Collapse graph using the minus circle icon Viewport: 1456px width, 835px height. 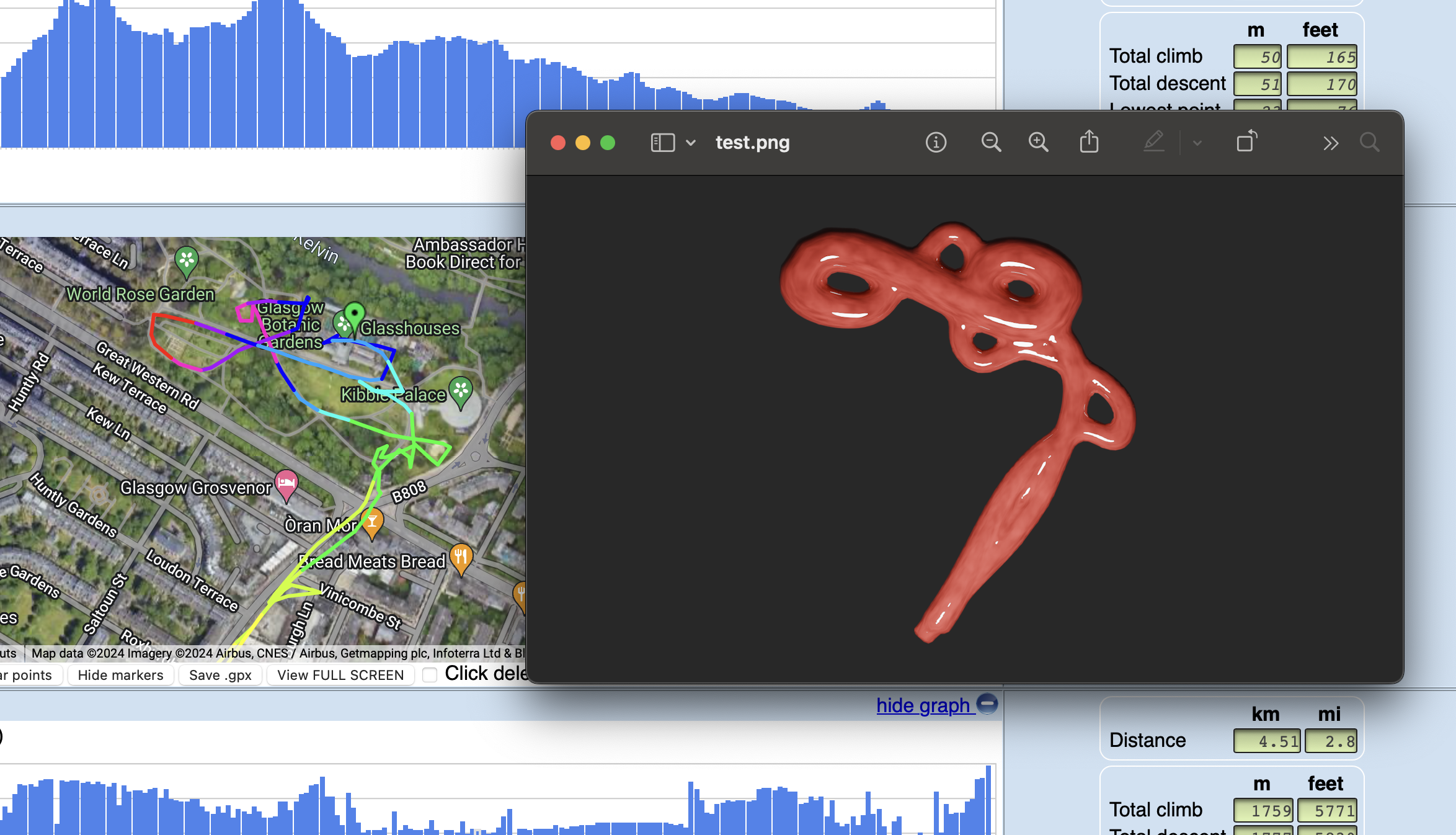pyautogui.click(x=987, y=703)
